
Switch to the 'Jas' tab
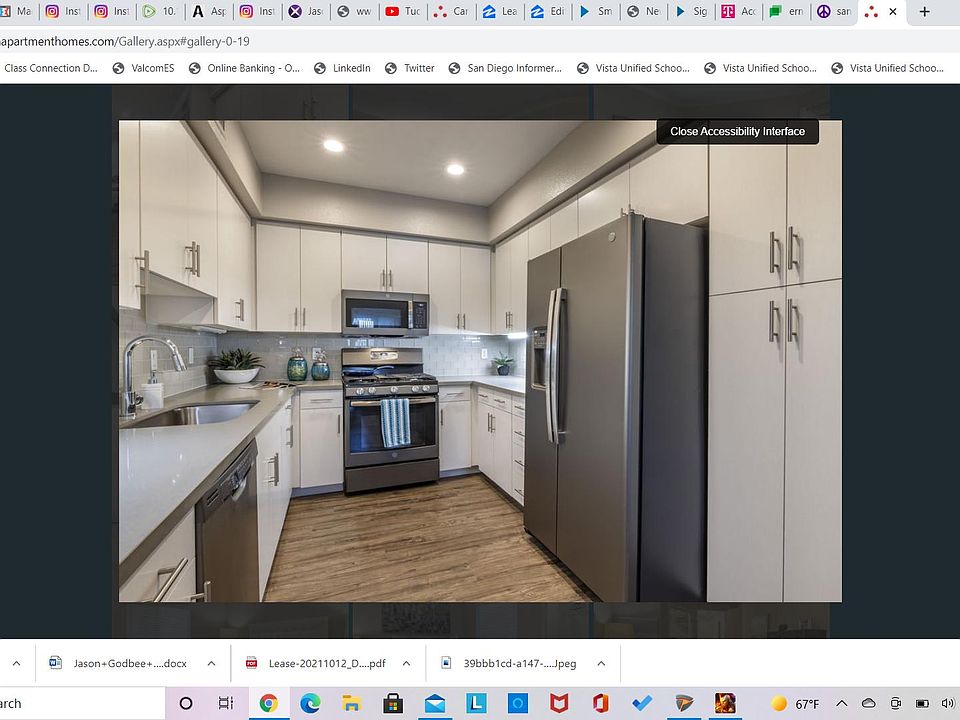click(306, 12)
